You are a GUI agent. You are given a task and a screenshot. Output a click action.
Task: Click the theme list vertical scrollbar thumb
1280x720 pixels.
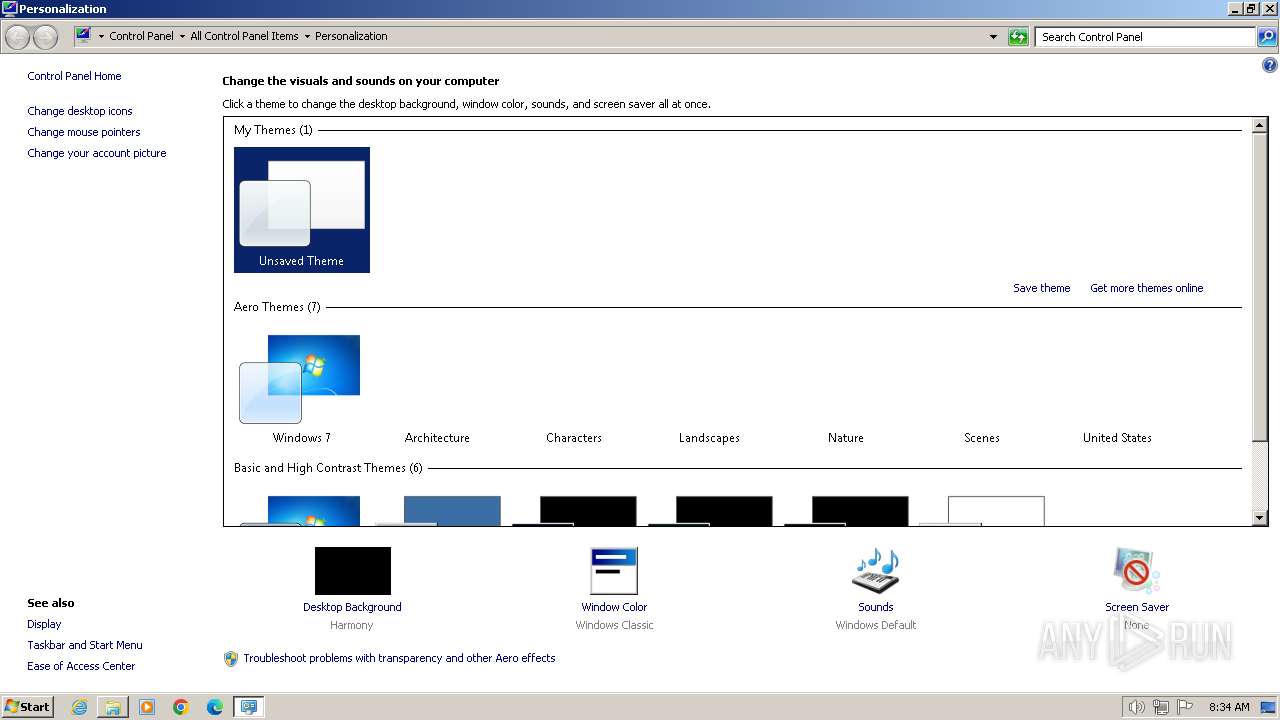tap(1260, 286)
